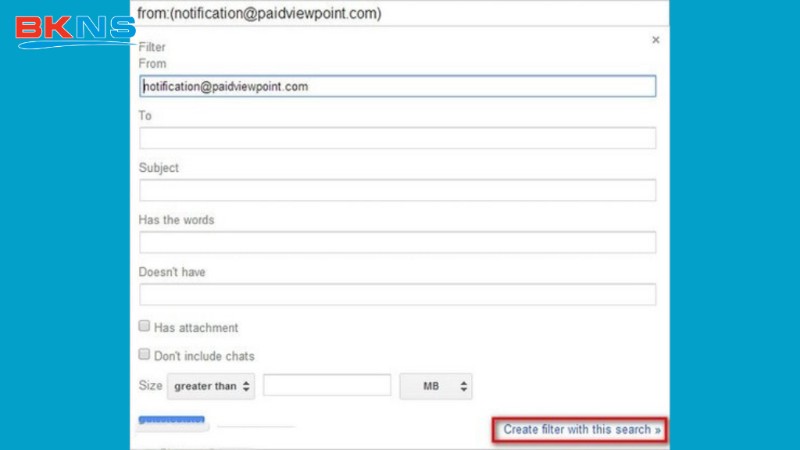The image size is (800, 450).
Task: Click the Subject label above its field
Action: pos(159,168)
